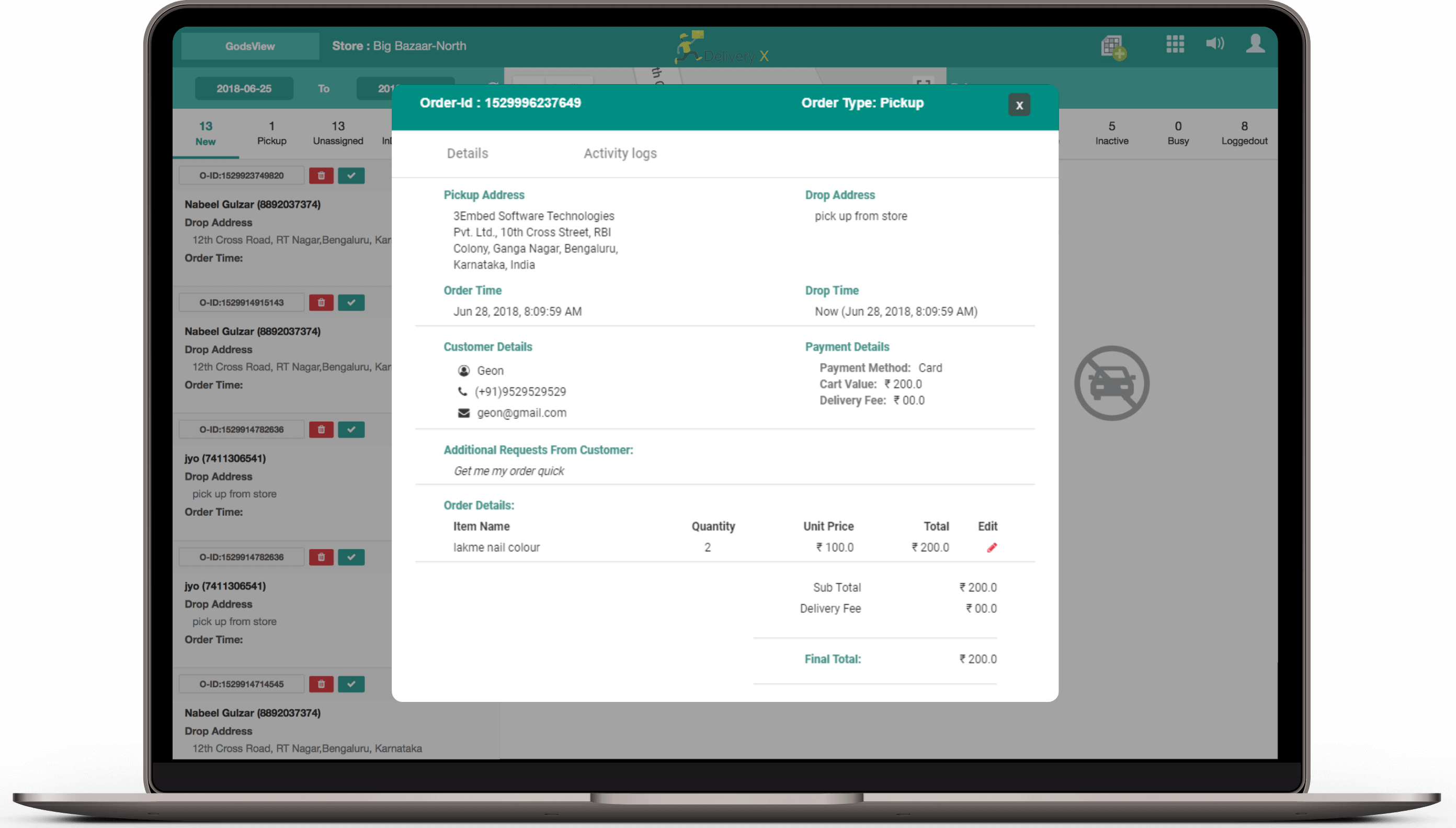This screenshot has width=1456, height=828.
Task: Click item name lakme nail colour
Action: [x=496, y=547]
